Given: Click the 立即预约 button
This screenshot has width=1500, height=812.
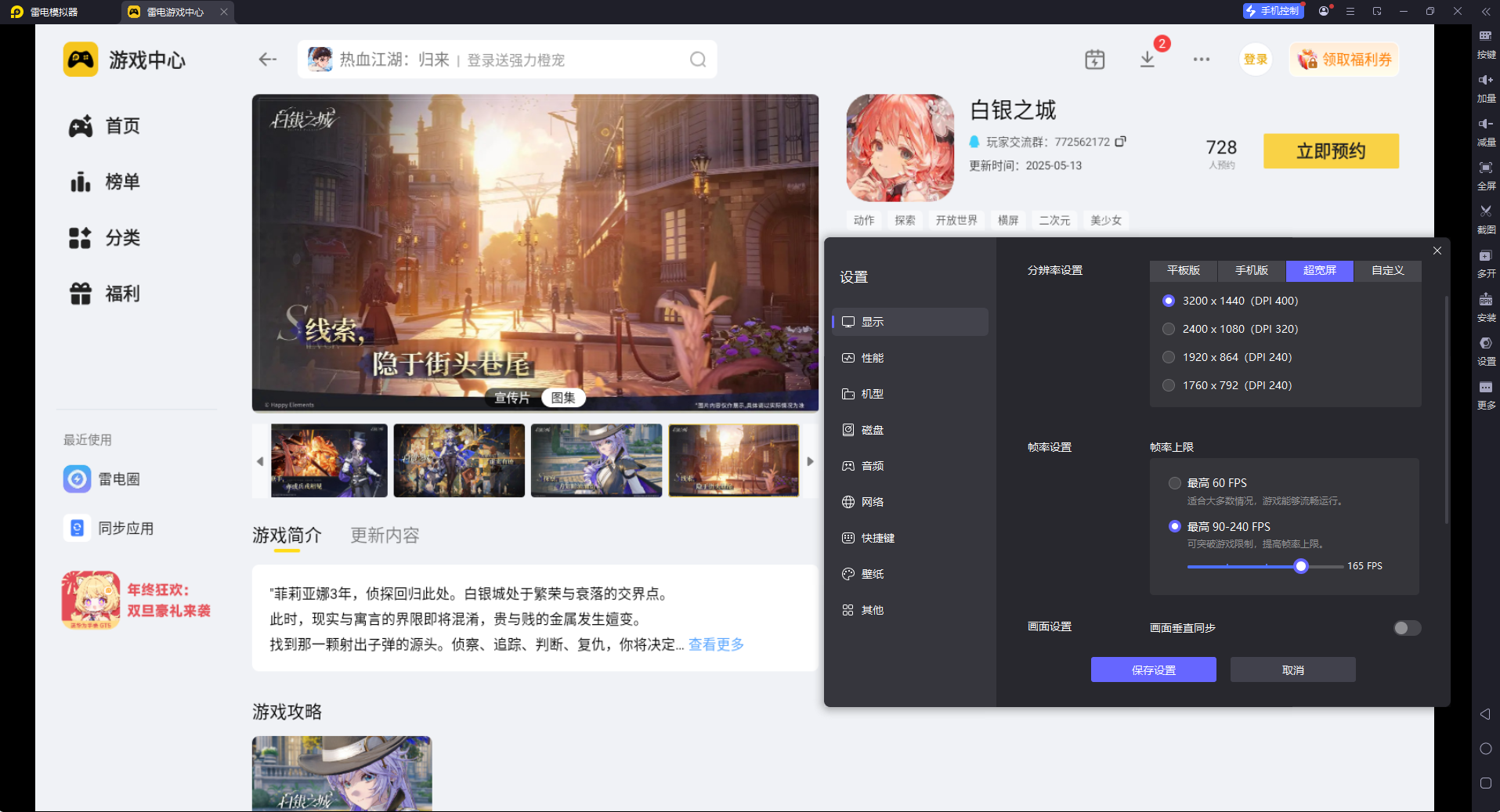Looking at the screenshot, I should coord(1331,151).
